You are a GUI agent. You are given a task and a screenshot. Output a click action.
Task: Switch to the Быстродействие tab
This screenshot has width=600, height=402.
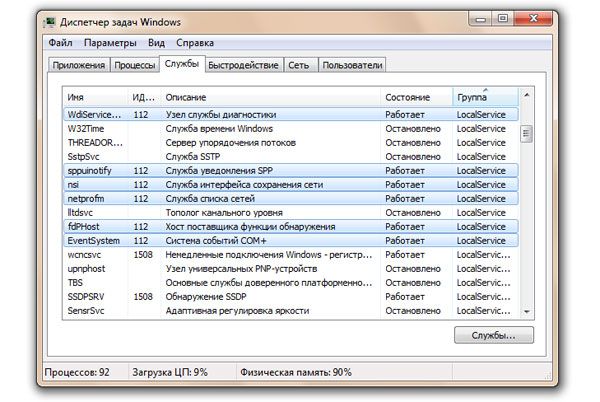(243, 65)
